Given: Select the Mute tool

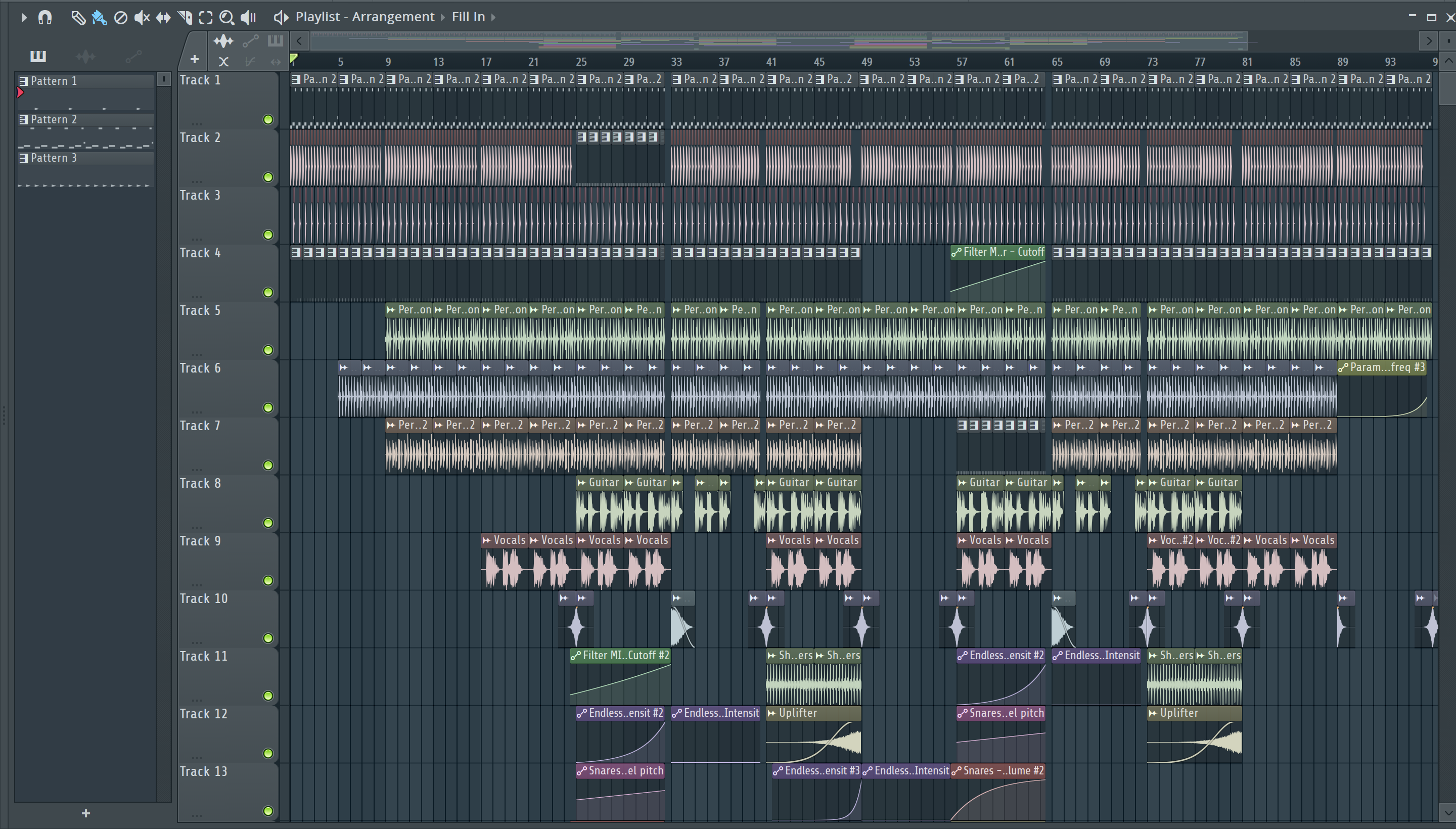Looking at the screenshot, I should [x=142, y=18].
